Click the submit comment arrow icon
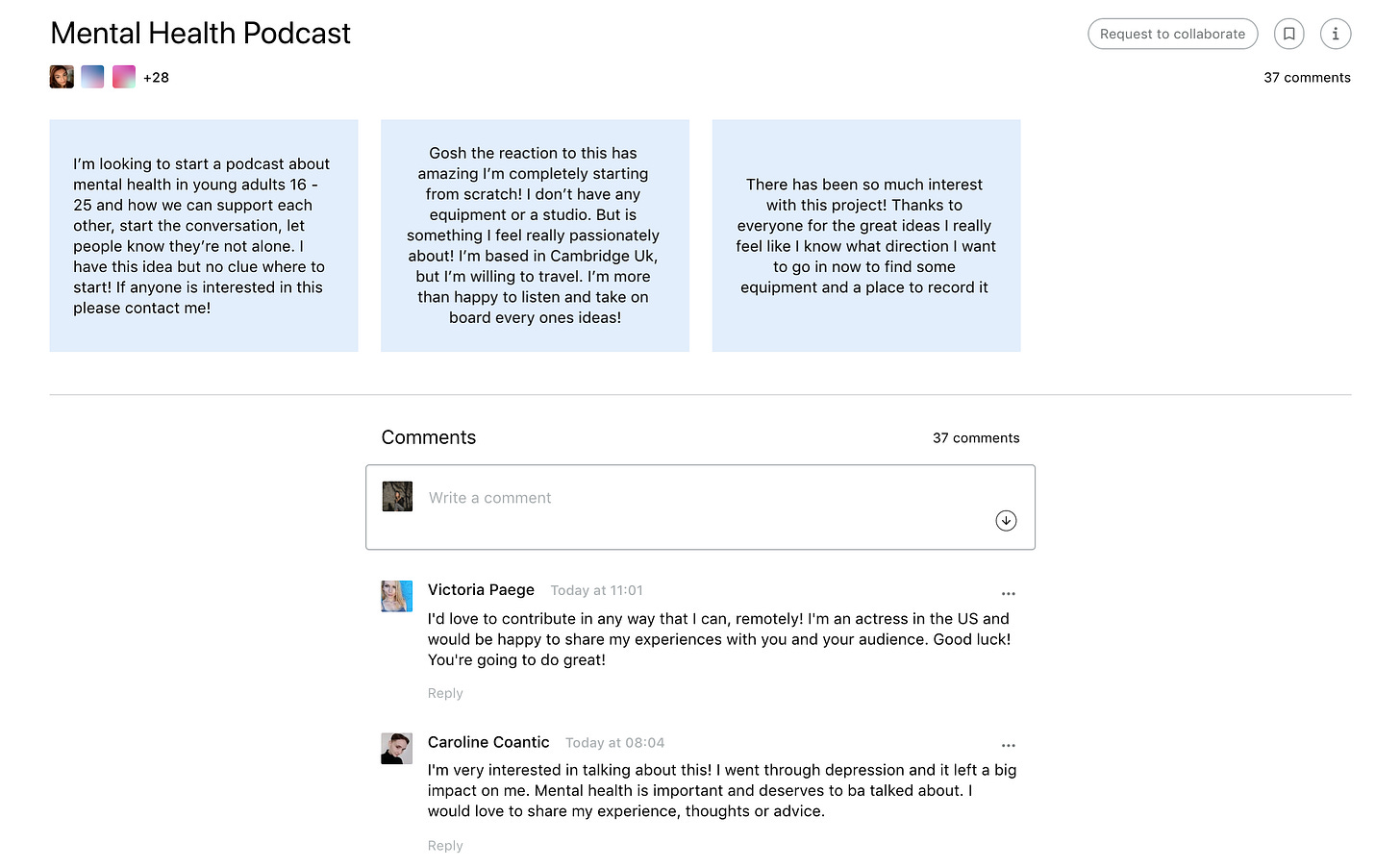1400x867 pixels. tap(1006, 520)
